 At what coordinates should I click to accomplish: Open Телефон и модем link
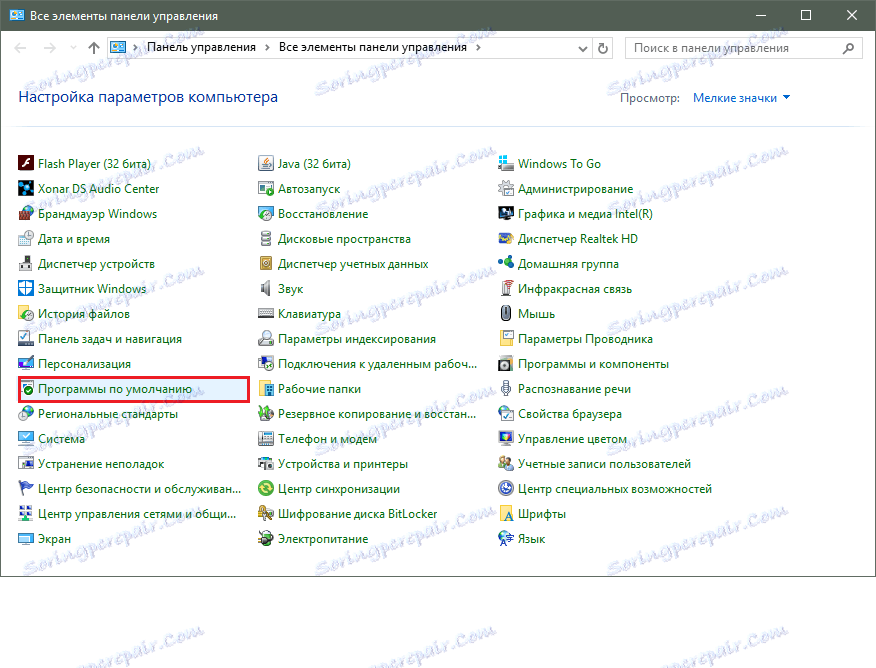pos(327,439)
